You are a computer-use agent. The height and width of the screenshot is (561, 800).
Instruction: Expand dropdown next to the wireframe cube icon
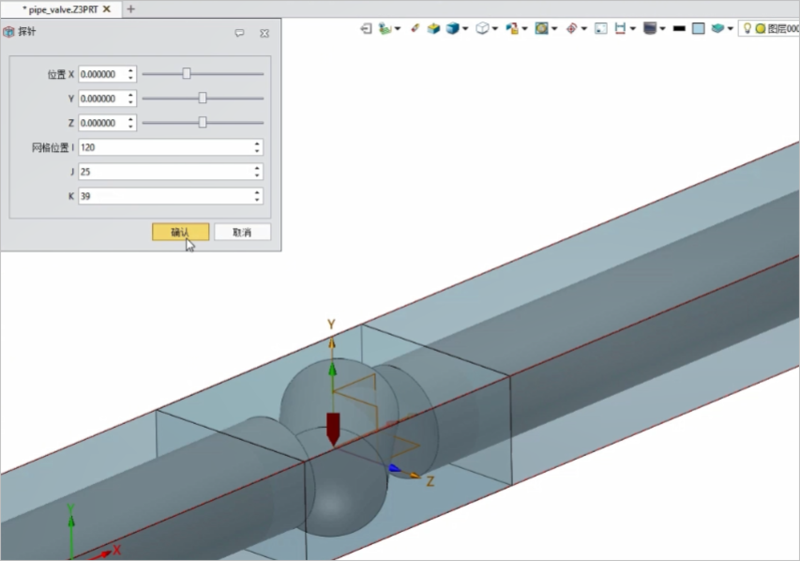(495, 29)
